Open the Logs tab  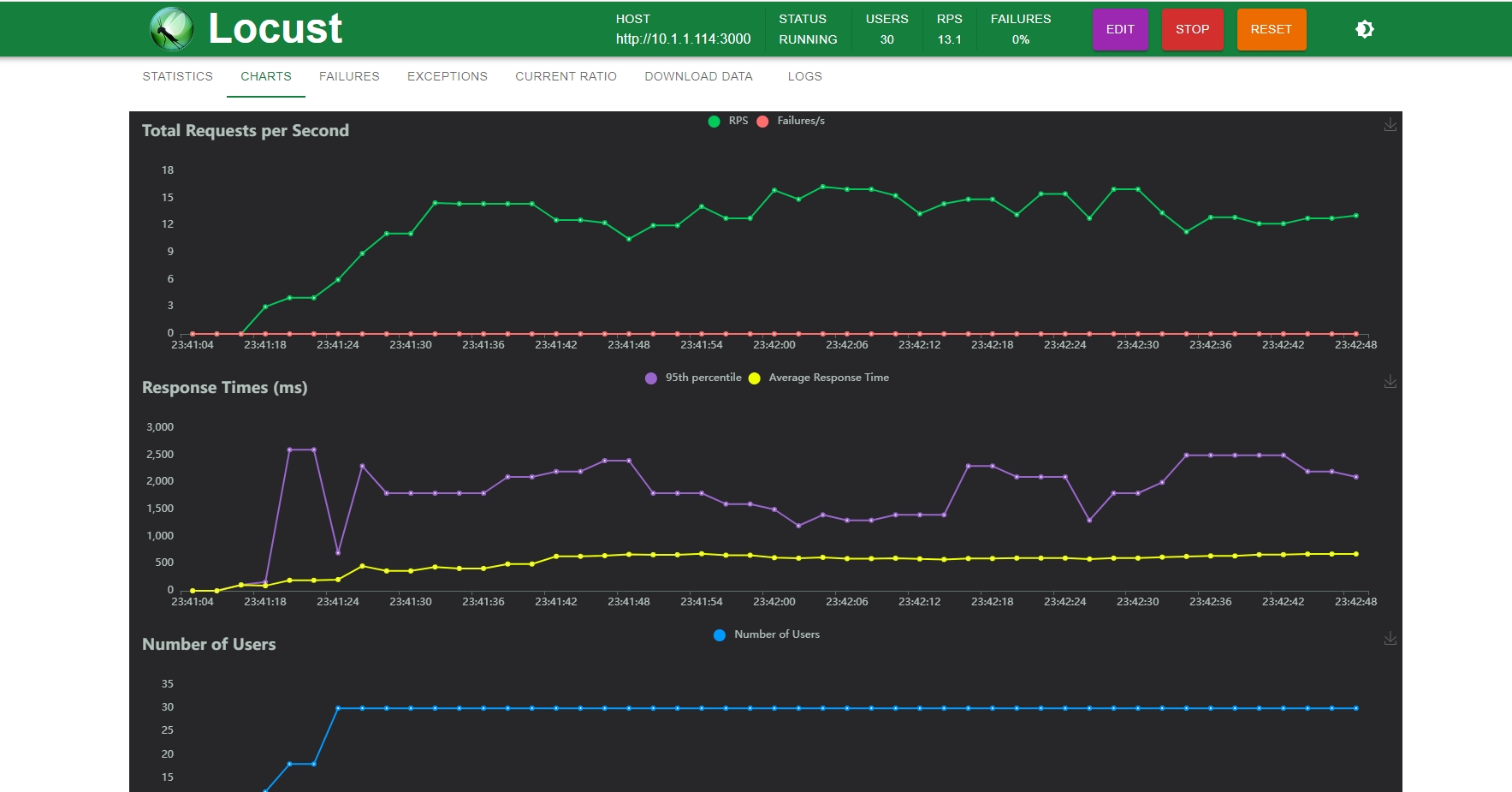[x=805, y=76]
